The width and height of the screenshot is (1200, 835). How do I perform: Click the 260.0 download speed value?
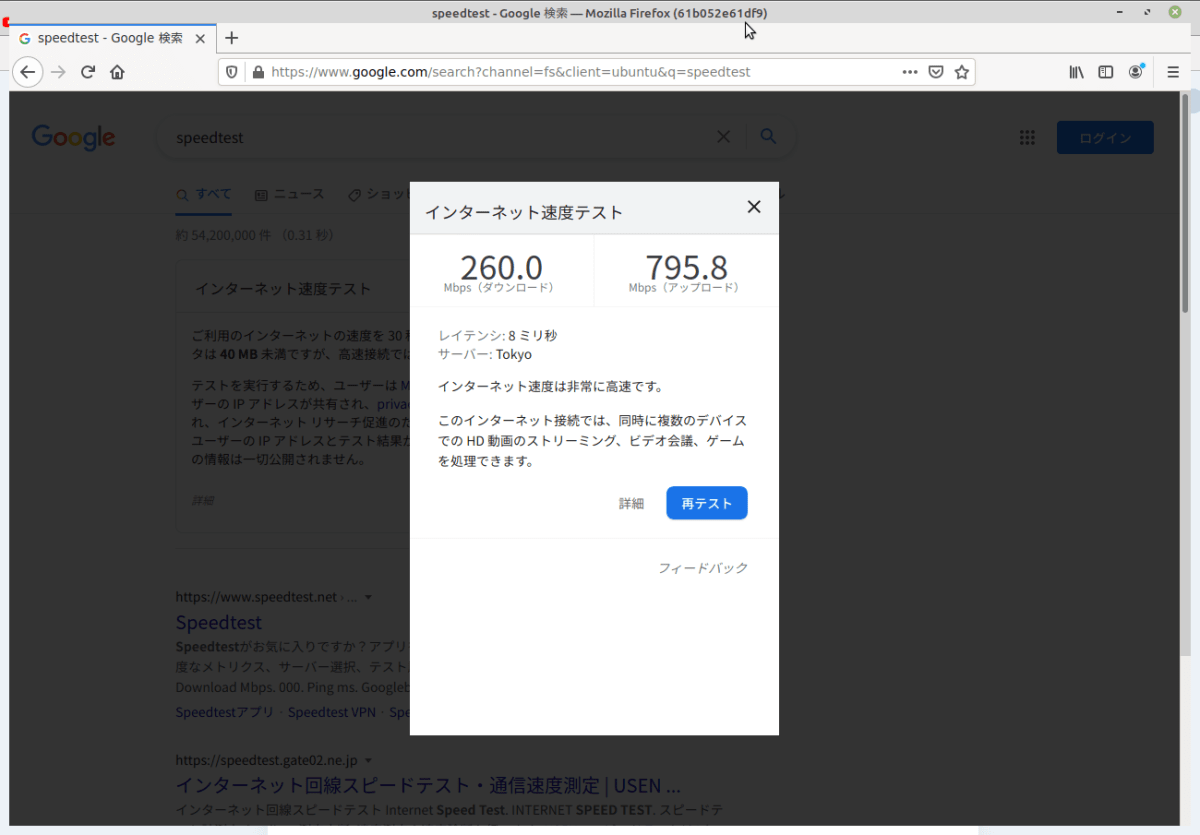coord(501,267)
